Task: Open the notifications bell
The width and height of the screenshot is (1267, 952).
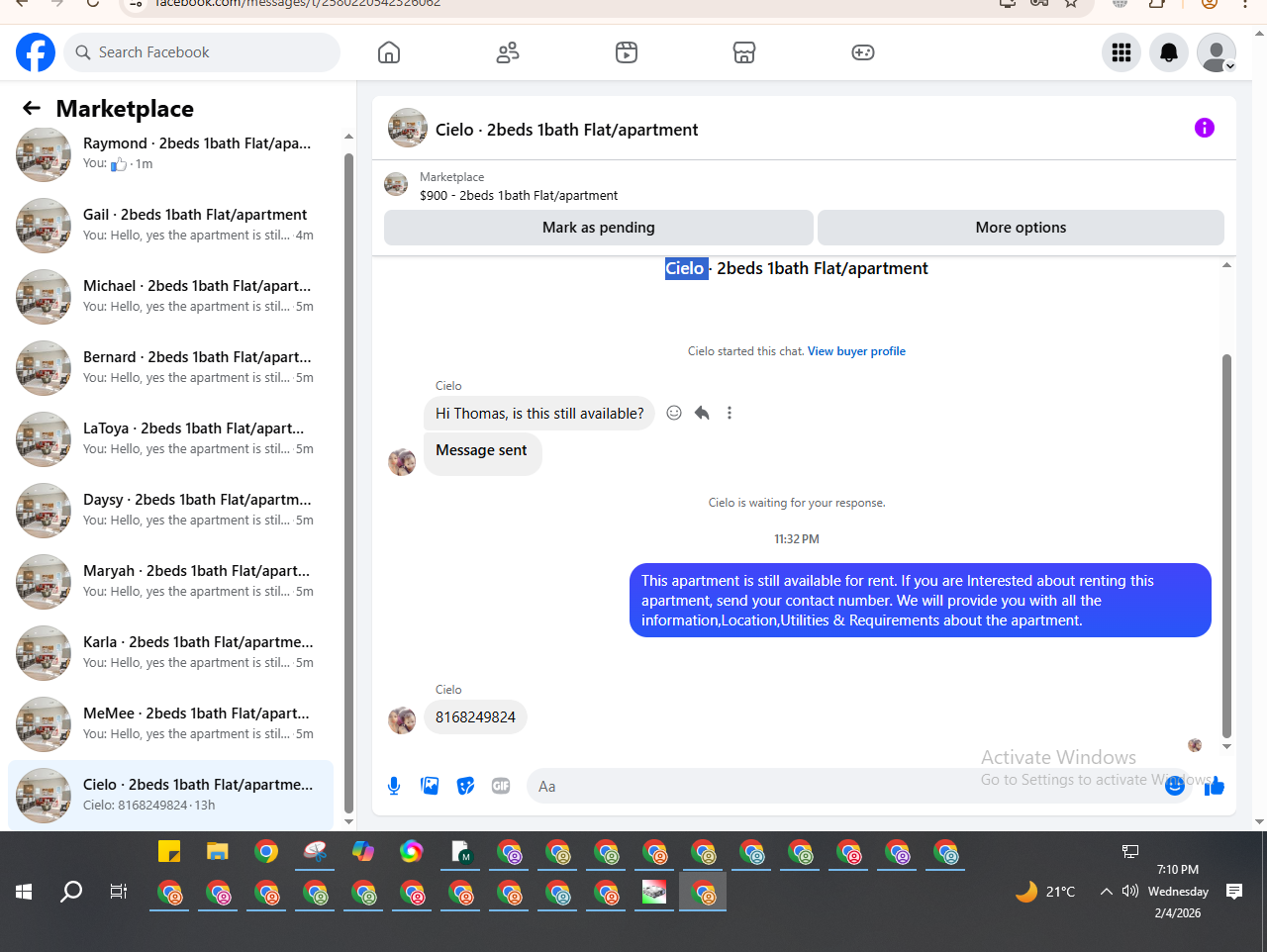Action: 1169,52
